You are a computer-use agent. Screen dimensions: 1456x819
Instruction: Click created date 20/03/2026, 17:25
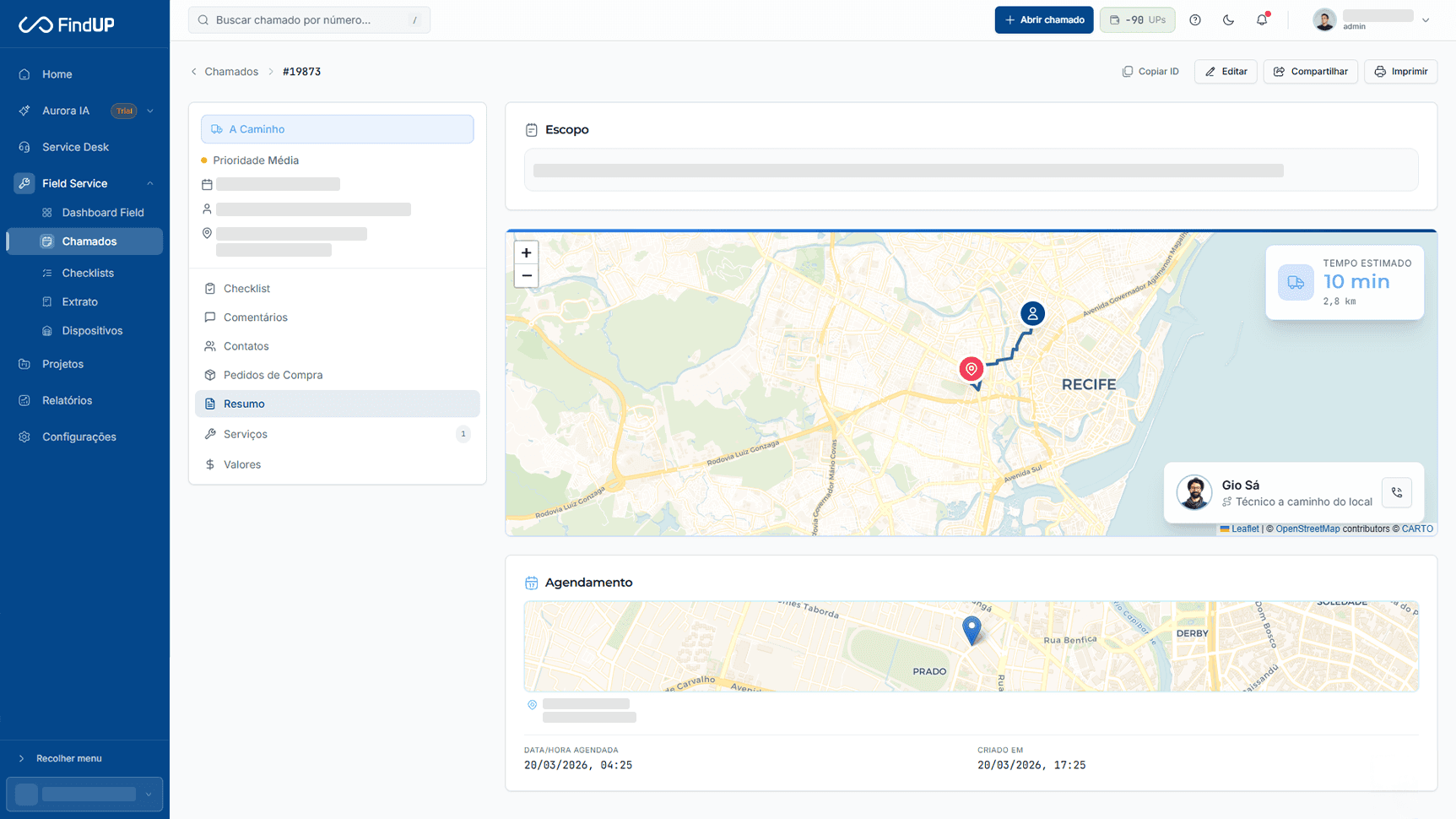(x=1031, y=765)
